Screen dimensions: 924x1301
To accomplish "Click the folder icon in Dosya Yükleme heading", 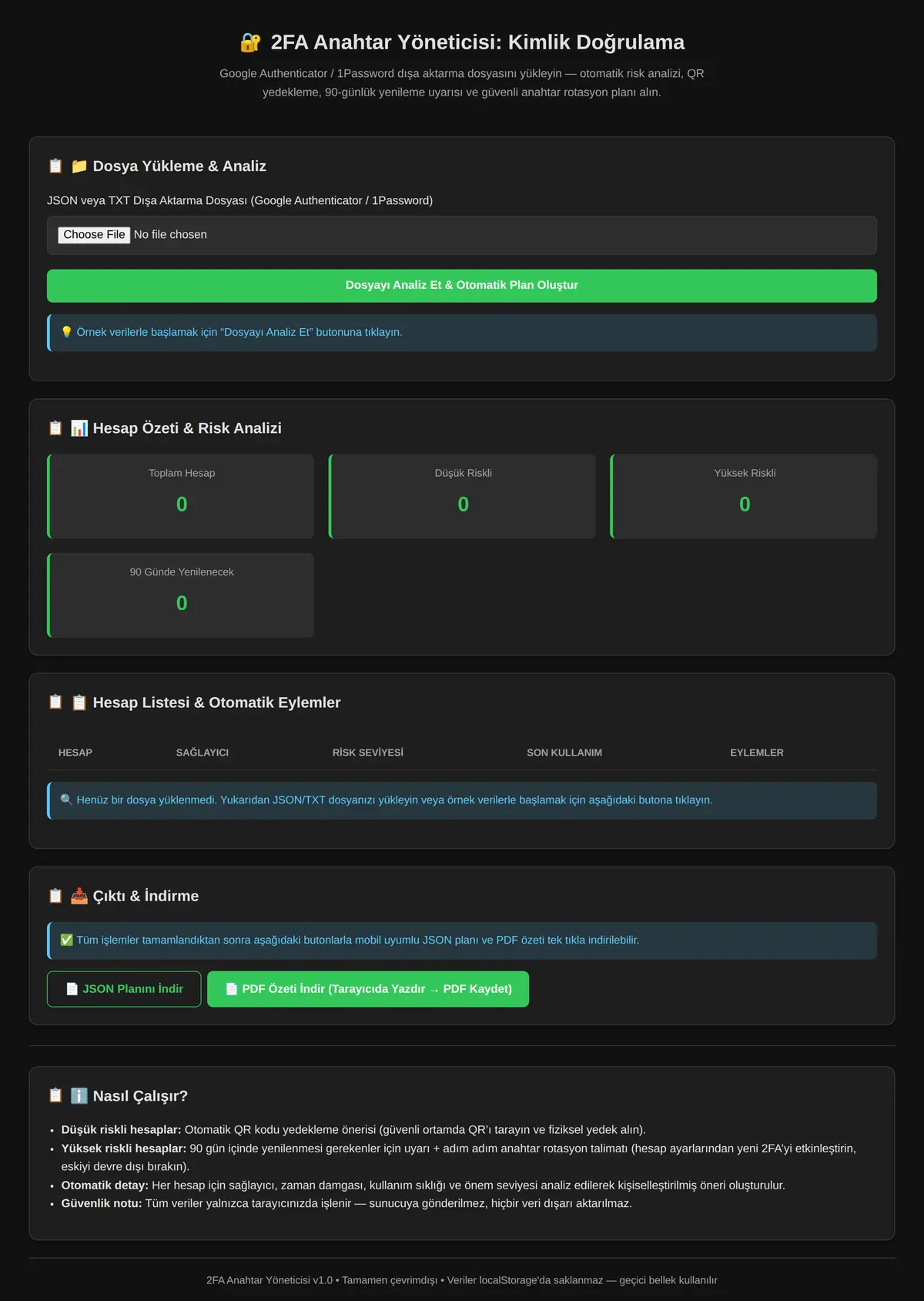I will tap(79, 166).
